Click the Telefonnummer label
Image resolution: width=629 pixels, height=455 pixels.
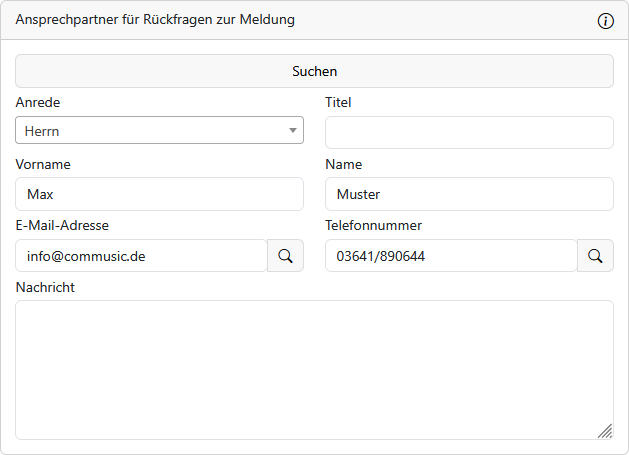pyautogui.click(x=373, y=225)
